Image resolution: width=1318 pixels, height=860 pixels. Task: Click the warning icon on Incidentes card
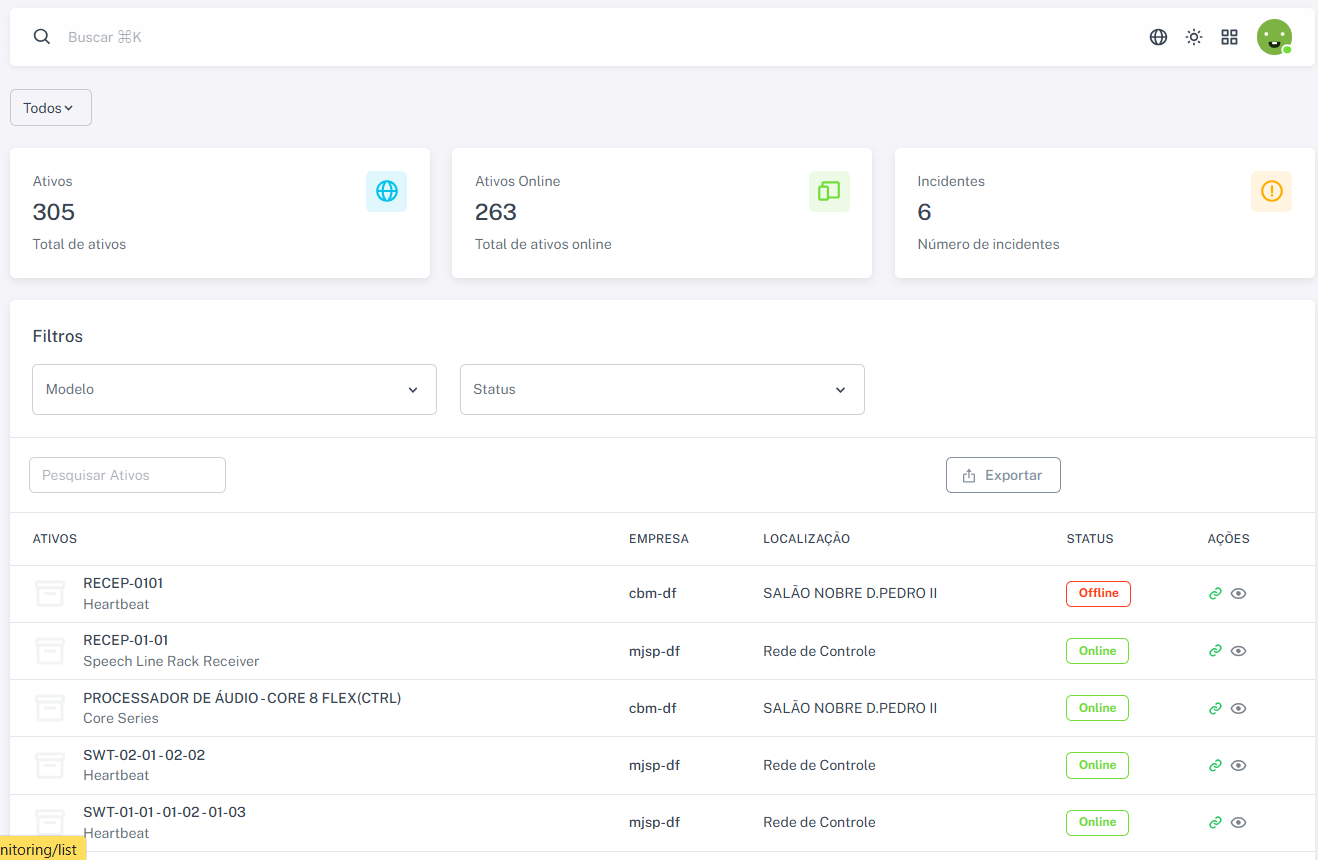coord(1271,191)
